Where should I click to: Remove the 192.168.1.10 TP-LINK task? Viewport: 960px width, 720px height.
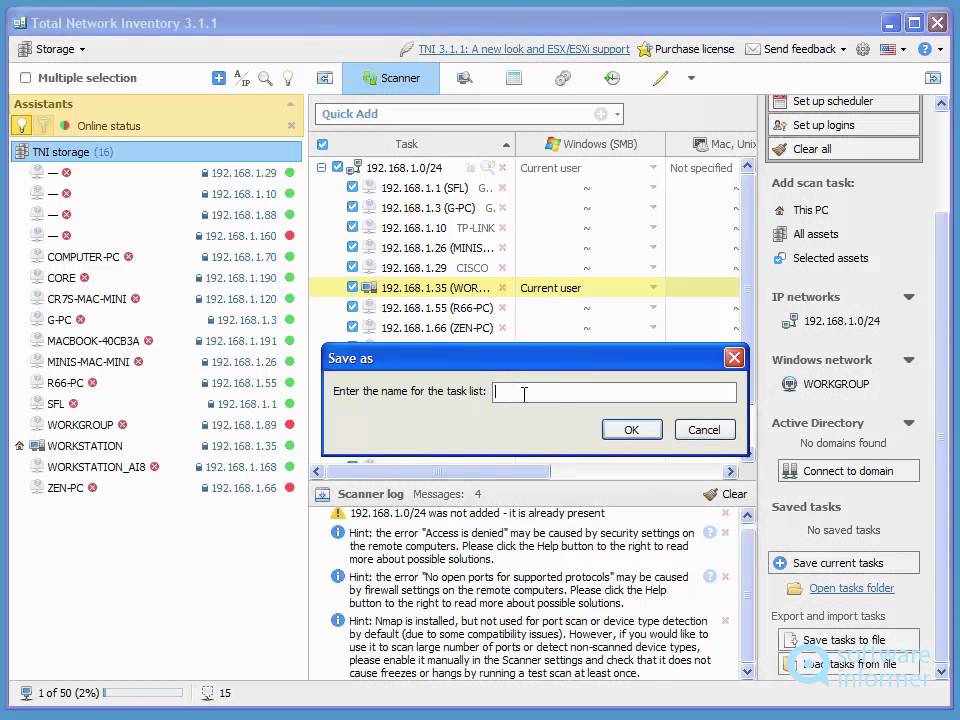503,228
